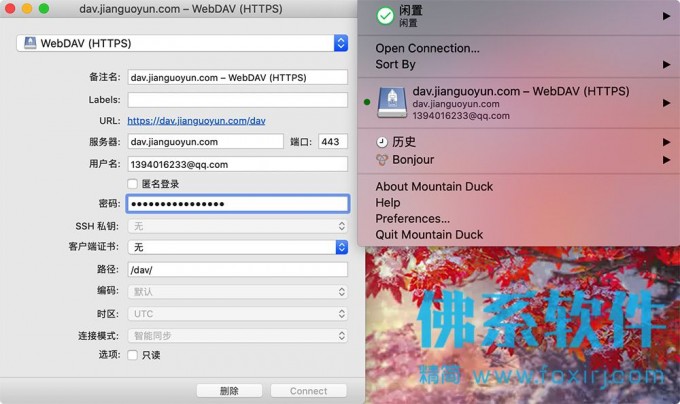Click the 密码 password field
This screenshot has width=680, height=404.
[x=238, y=204]
